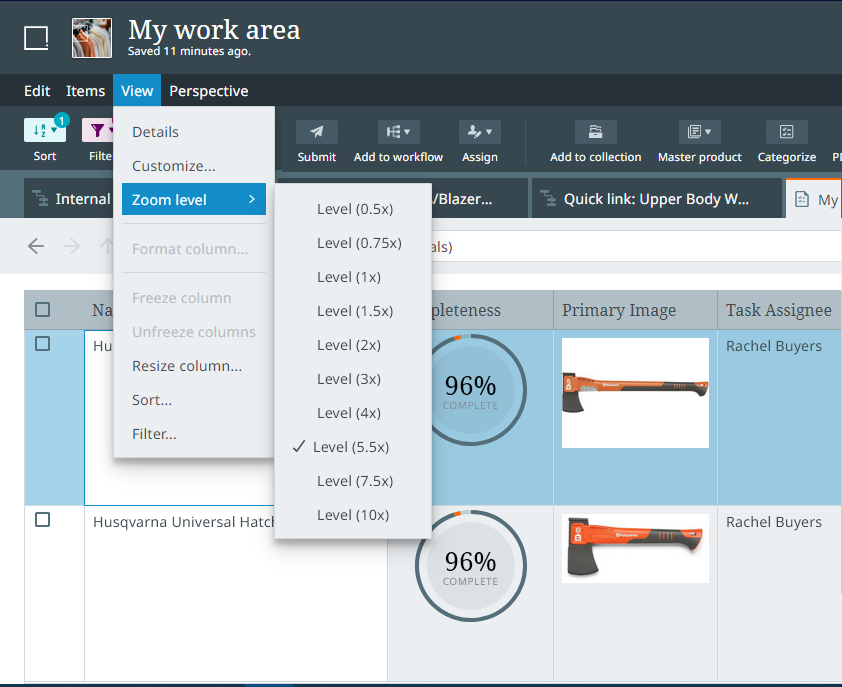The width and height of the screenshot is (842, 687).
Task: Click the back navigation arrow
Action: (x=36, y=246)
